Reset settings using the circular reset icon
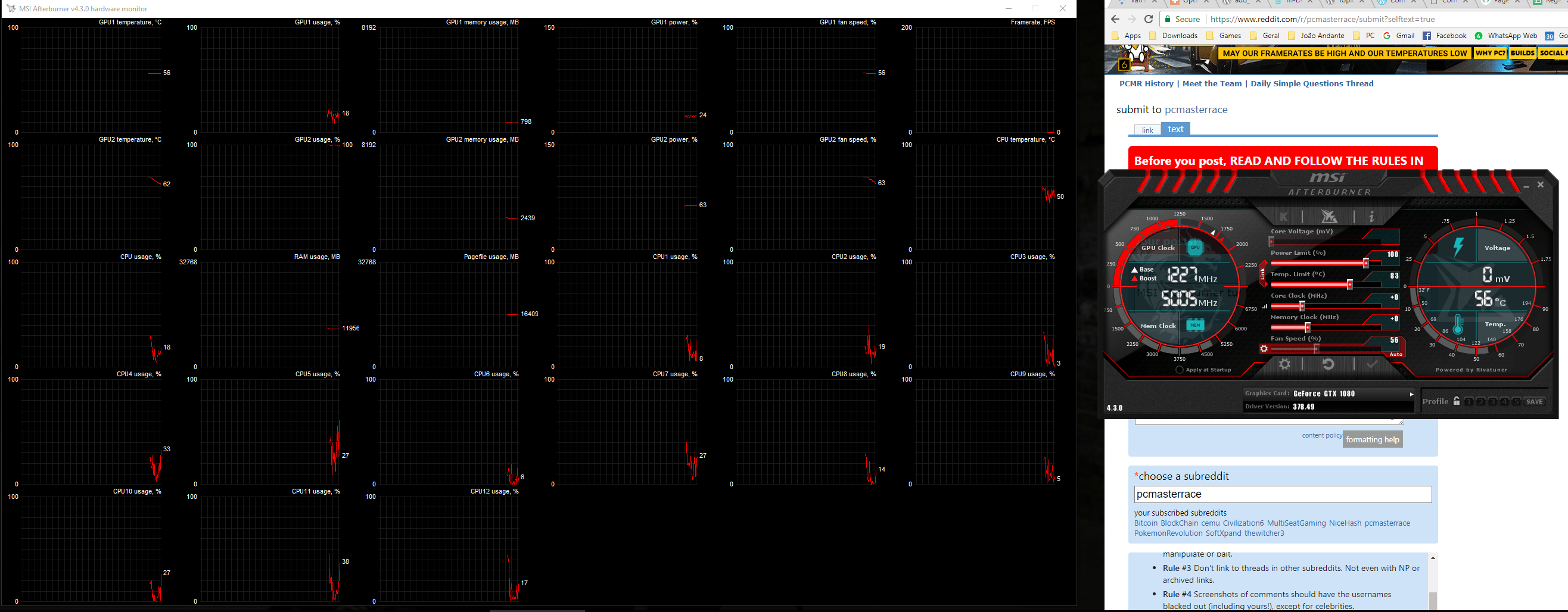1568x612 pixels. 1329,364
